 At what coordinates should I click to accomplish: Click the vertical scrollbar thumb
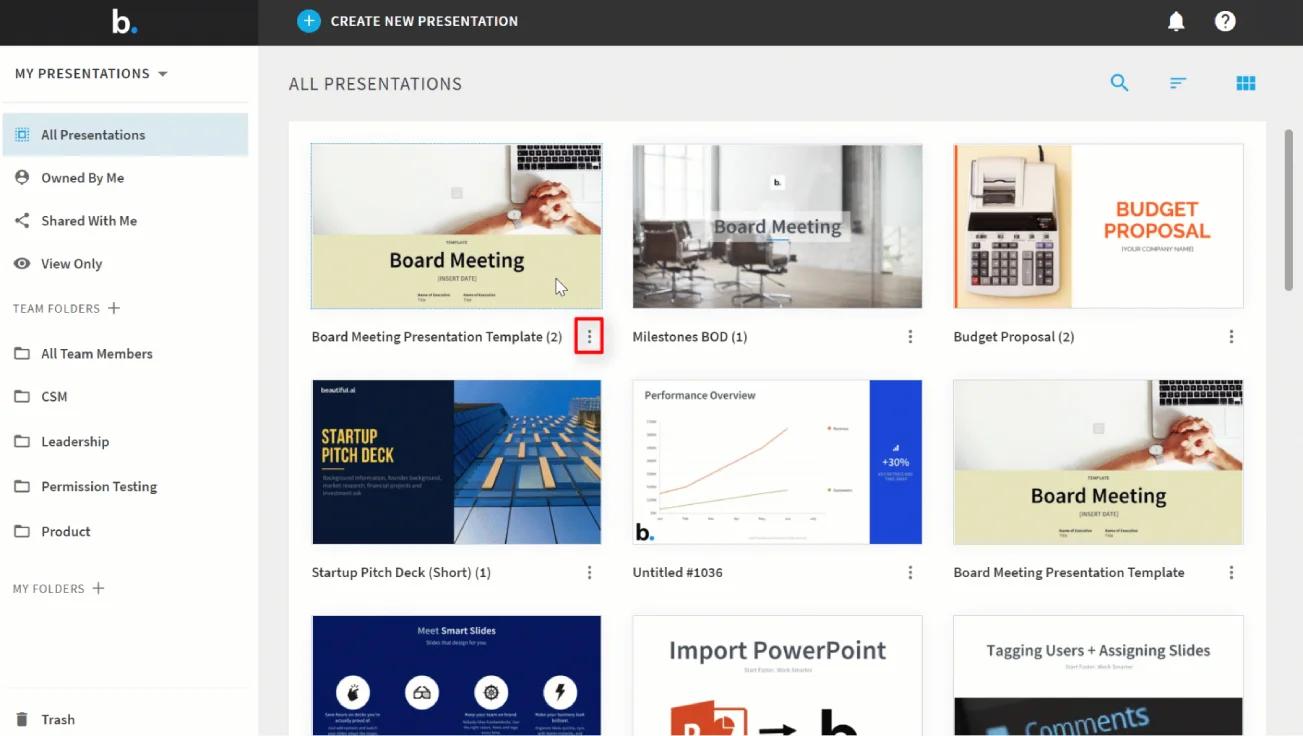[x=1288, y=210]
